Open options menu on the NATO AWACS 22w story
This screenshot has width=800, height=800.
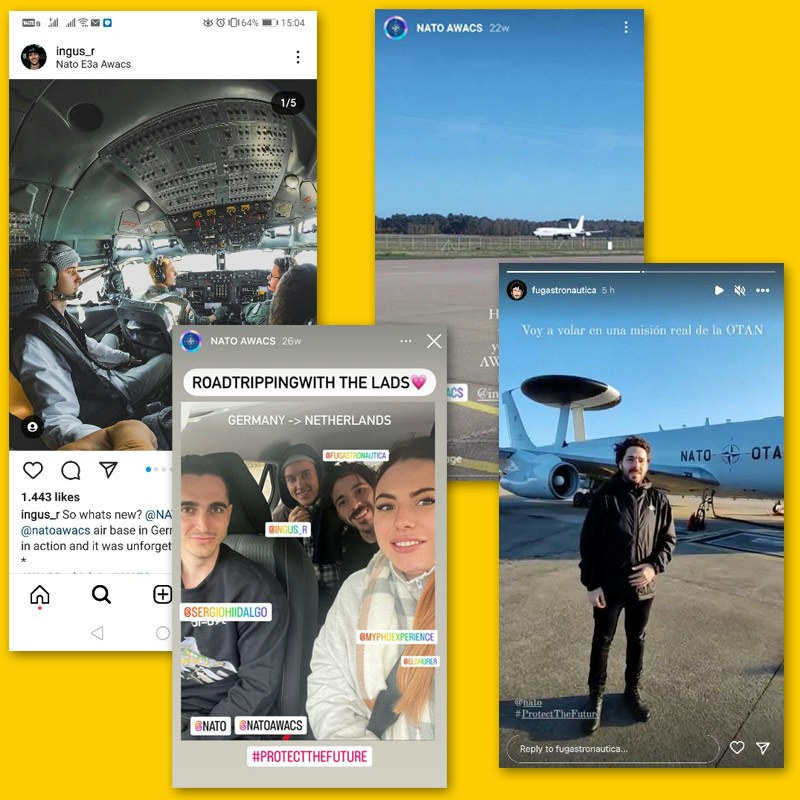626,28
